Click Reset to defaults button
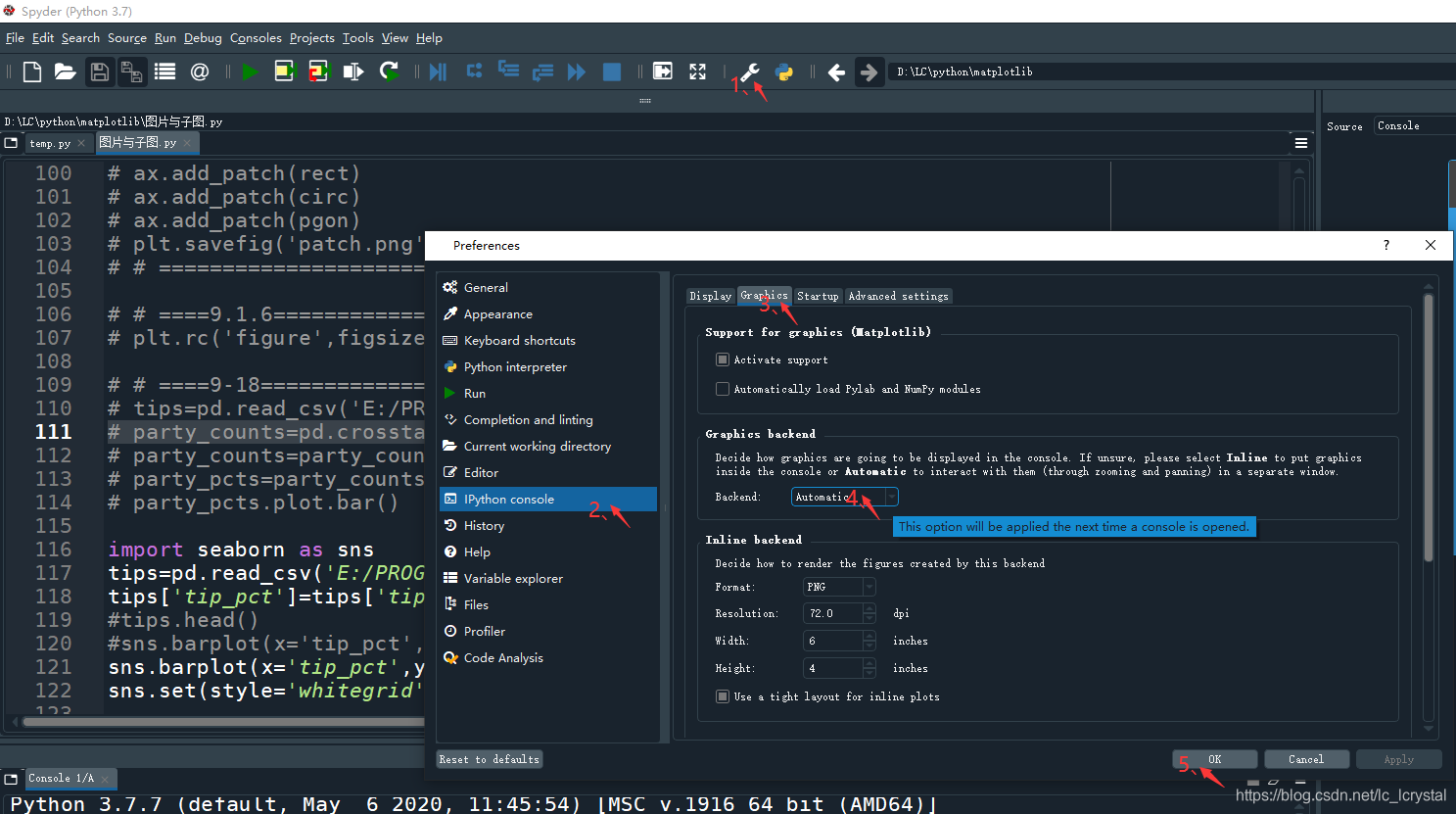 [489, 759]
